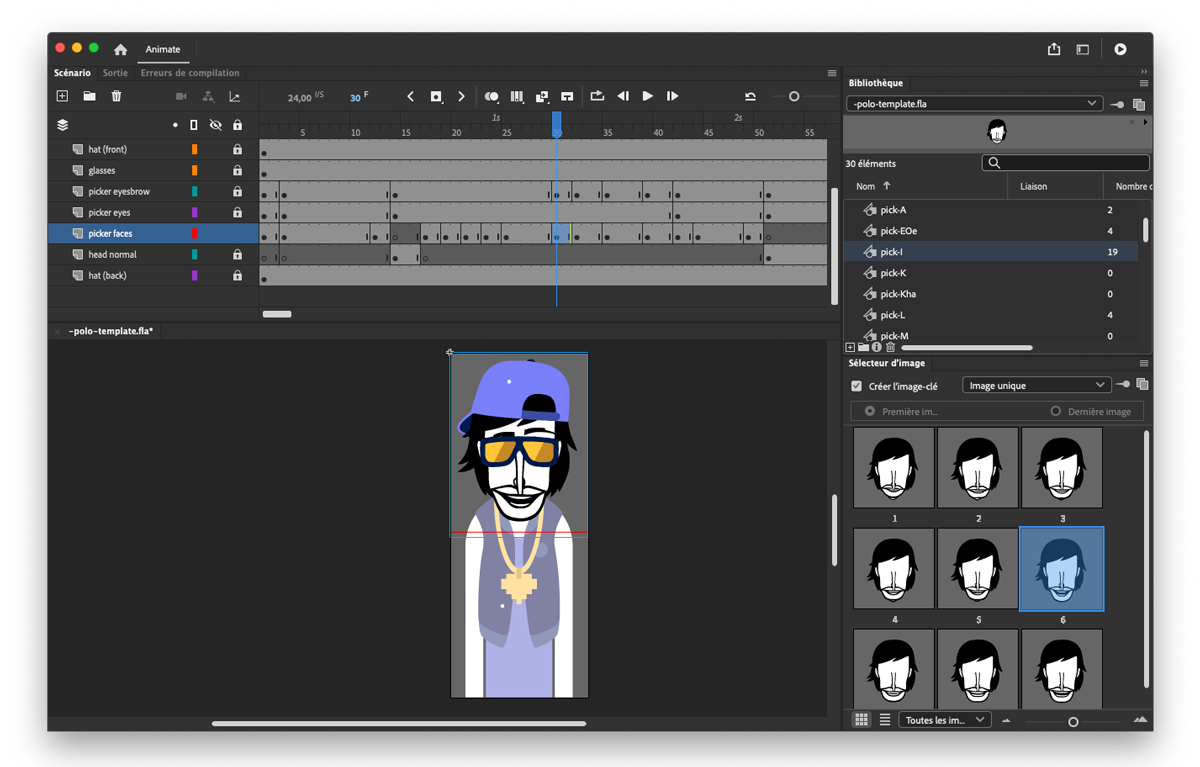Uncheck Créer l'image-clé checkbox
Screen dimensions: 1200x767
point(856,386)
